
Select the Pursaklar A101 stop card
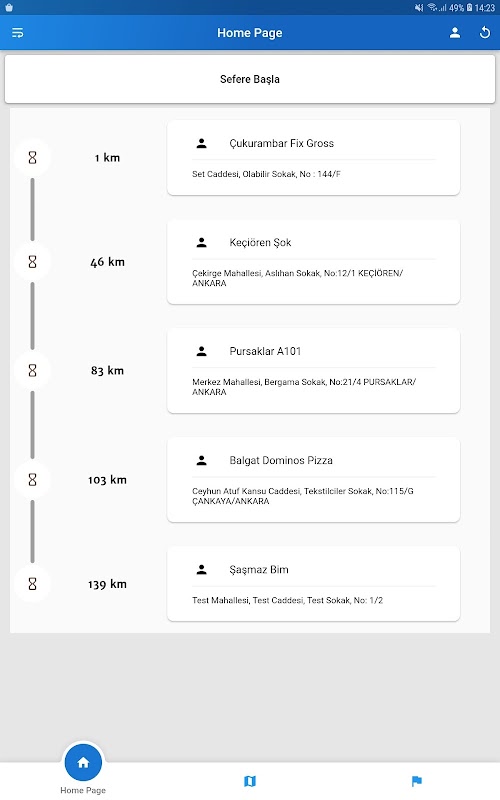pos(313,370)
